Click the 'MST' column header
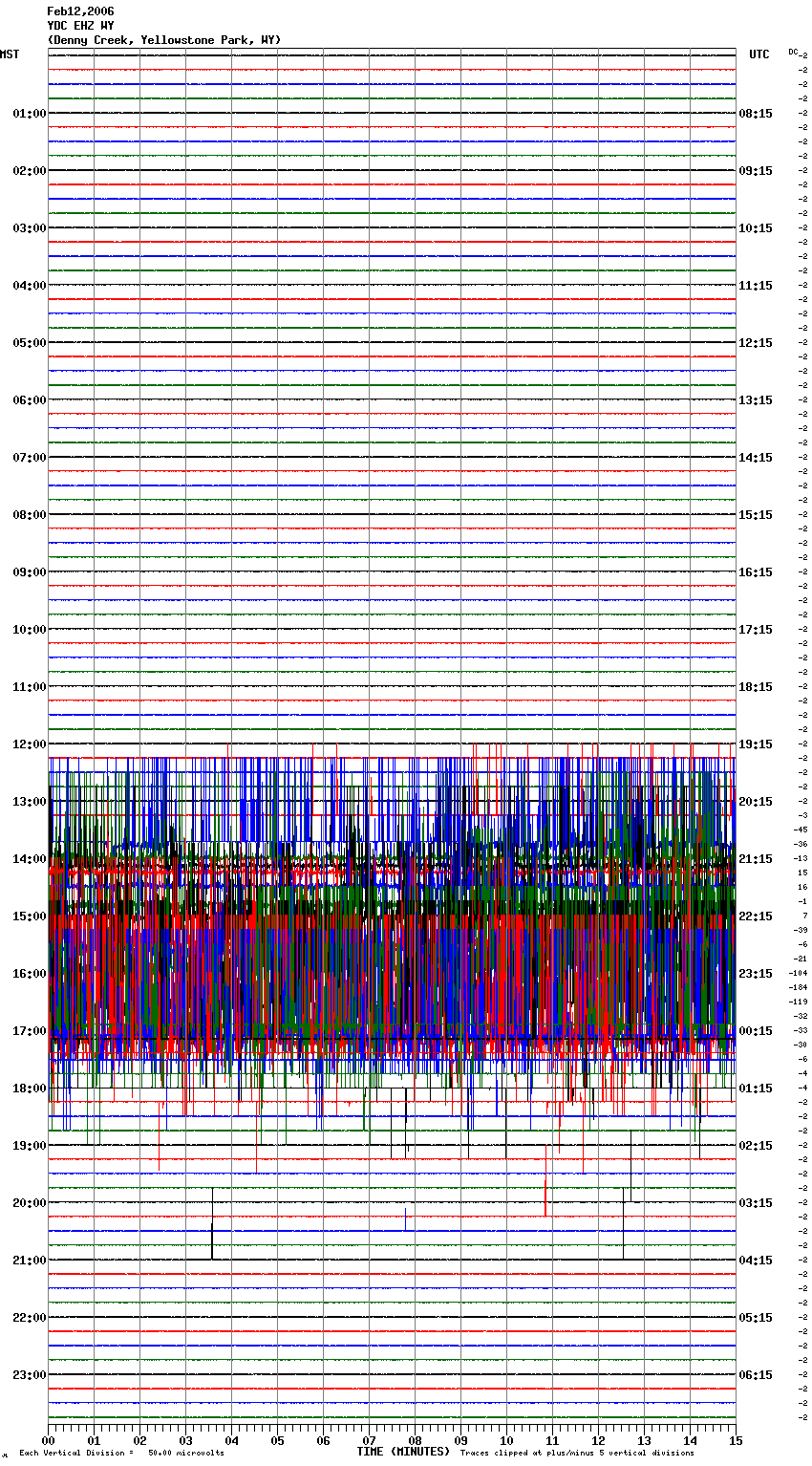 point(10,54)
